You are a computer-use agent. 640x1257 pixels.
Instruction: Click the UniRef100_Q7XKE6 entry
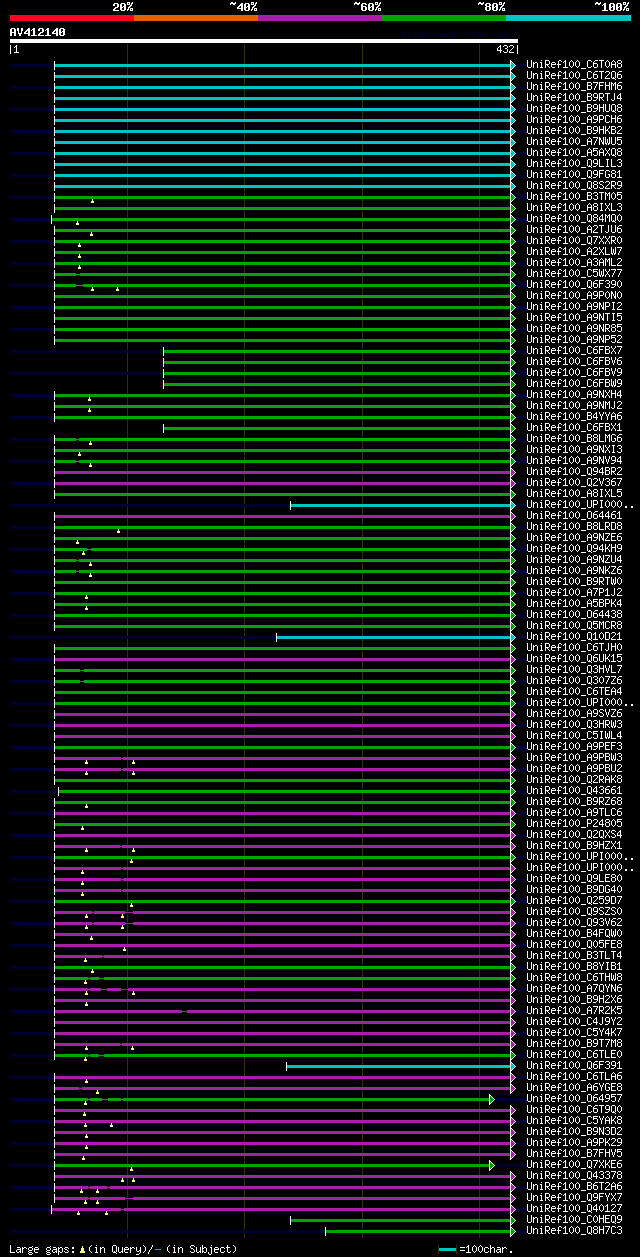(574, 1164)
